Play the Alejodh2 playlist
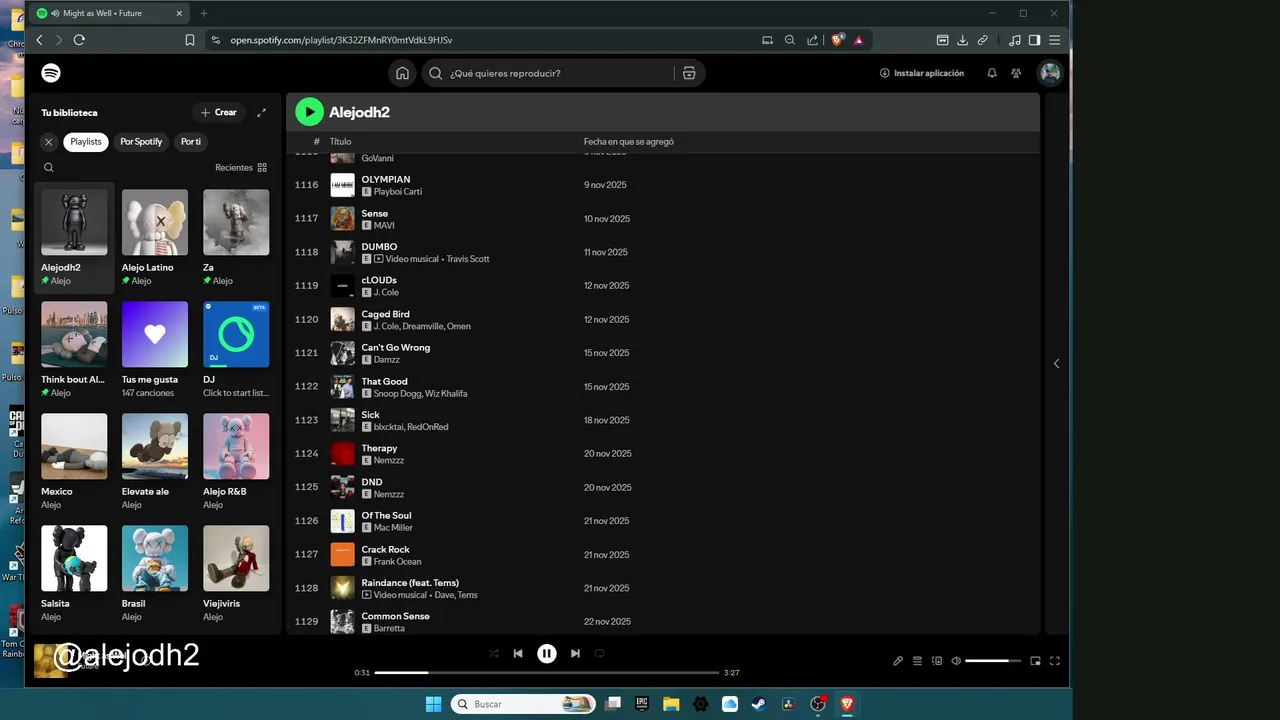This screenshot has height=720, width=1280. pyautogui.click(x=309, y=112)
